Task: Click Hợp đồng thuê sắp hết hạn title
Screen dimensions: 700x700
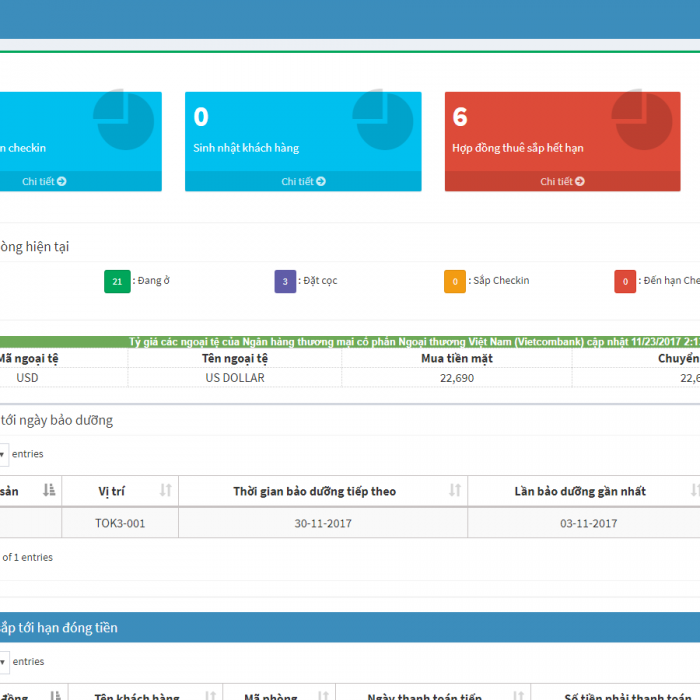Action: (517, 148)
